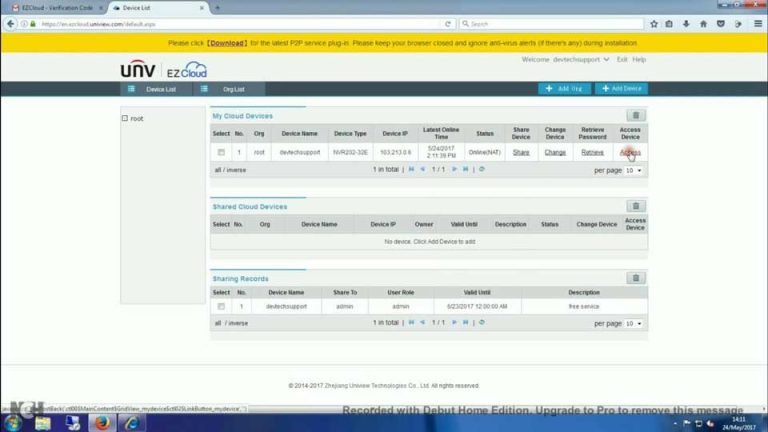Screen dimensions: 768x432
Task: Click the Retrieve password link
Action: click(592, 152)
